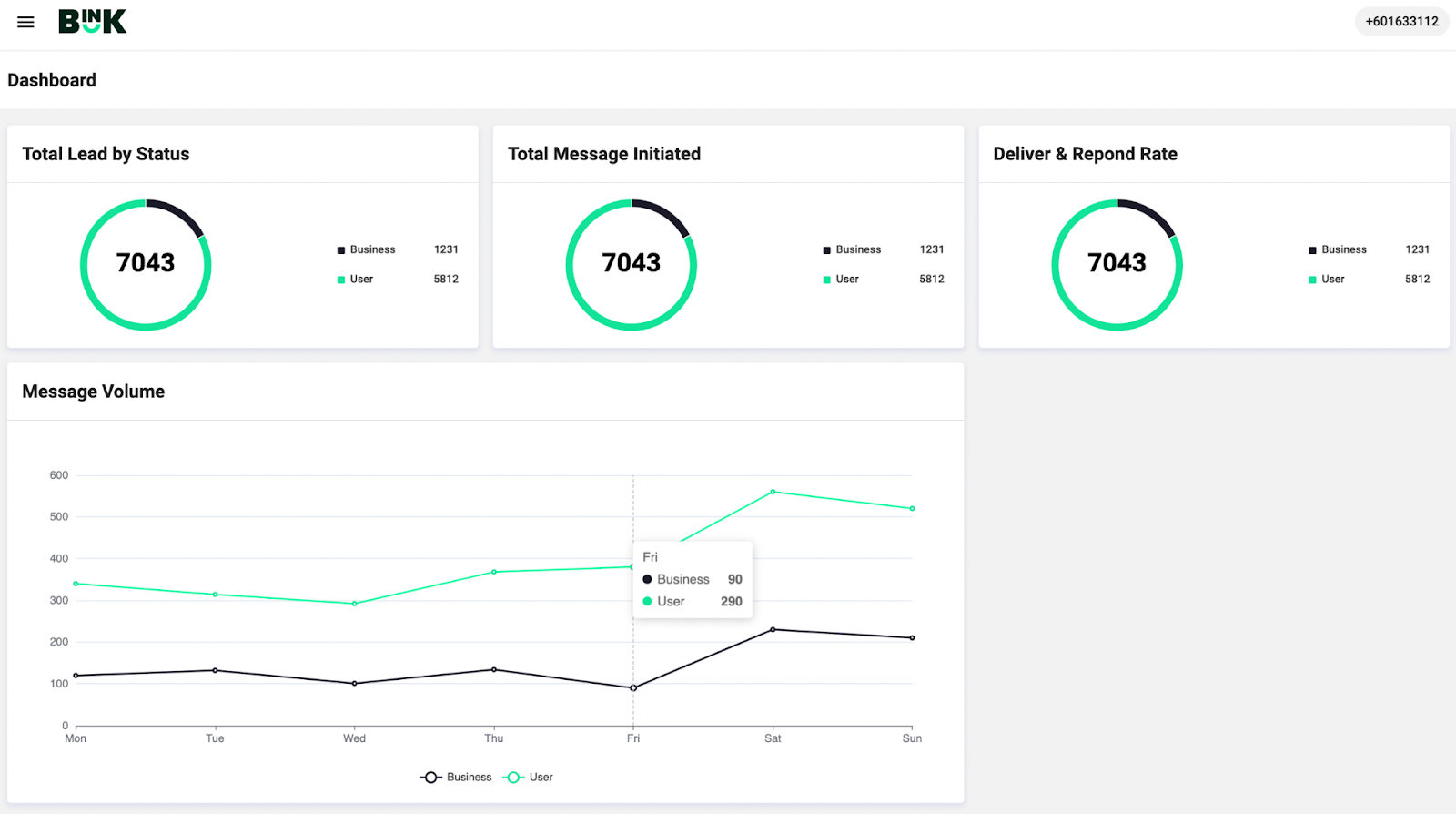
Task: Select the Wed data point on User line
Action: [x=354, y=604]
